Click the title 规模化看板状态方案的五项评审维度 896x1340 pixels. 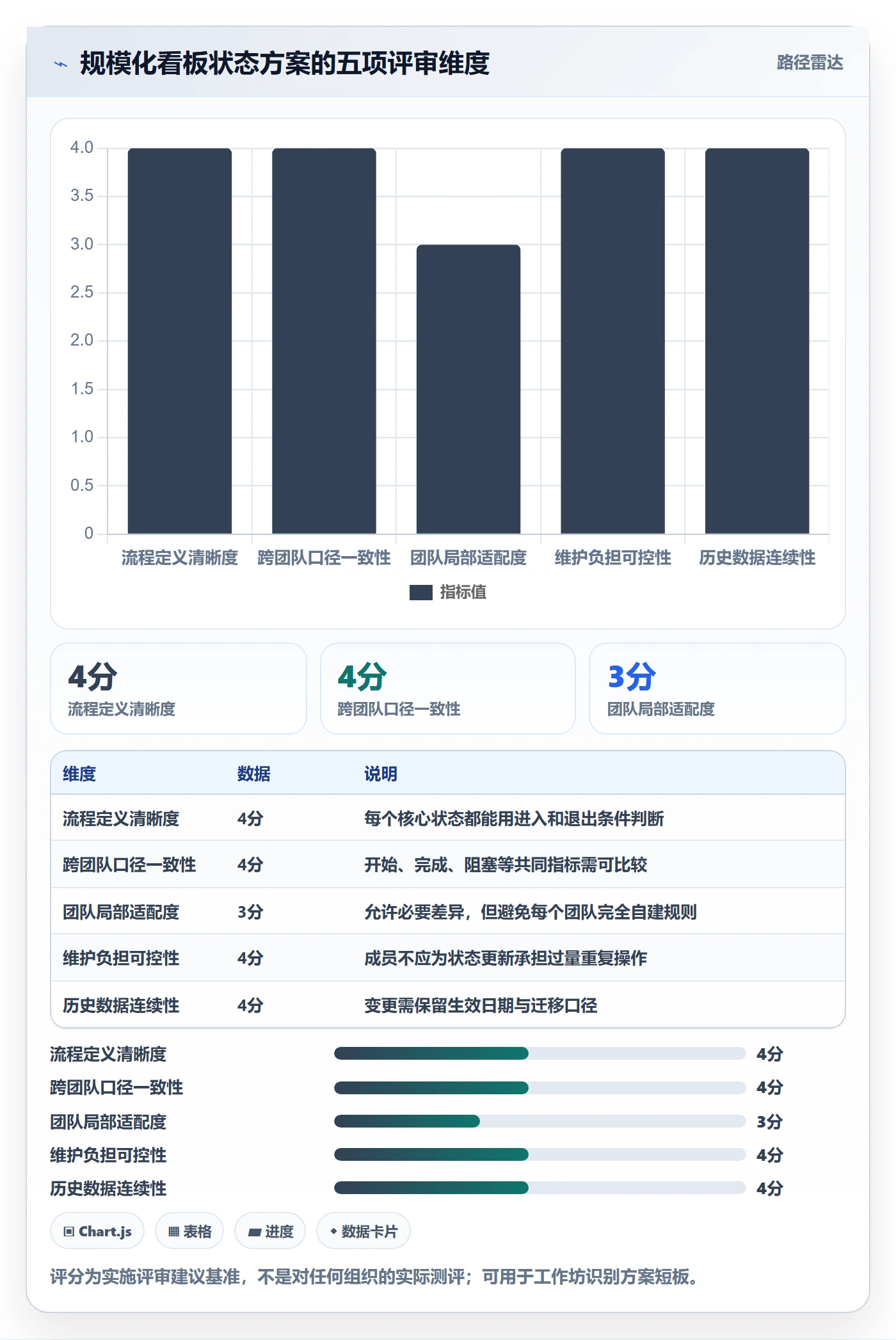pos(285,63)
